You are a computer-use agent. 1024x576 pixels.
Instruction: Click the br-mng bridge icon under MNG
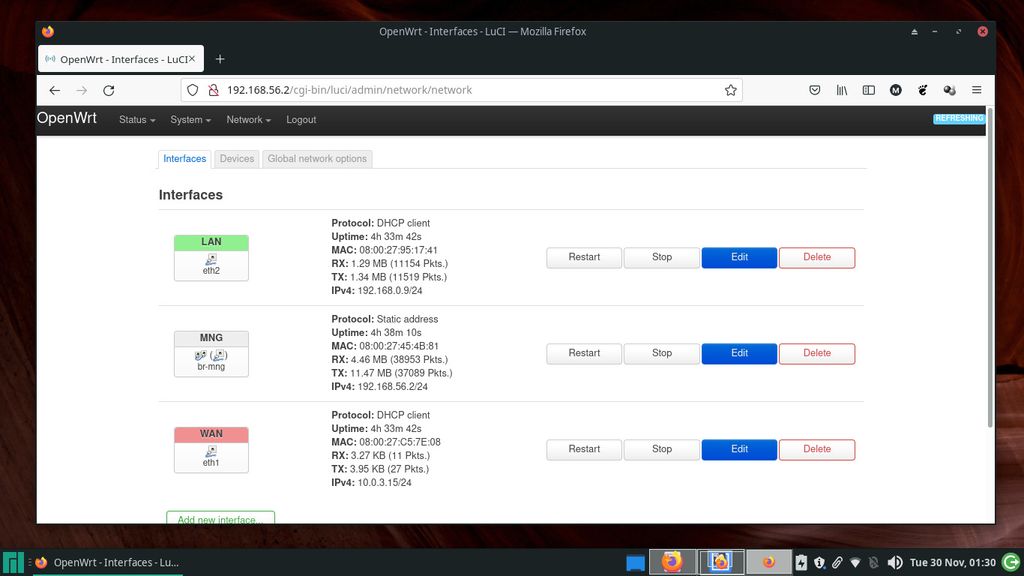tap(211, 356)
